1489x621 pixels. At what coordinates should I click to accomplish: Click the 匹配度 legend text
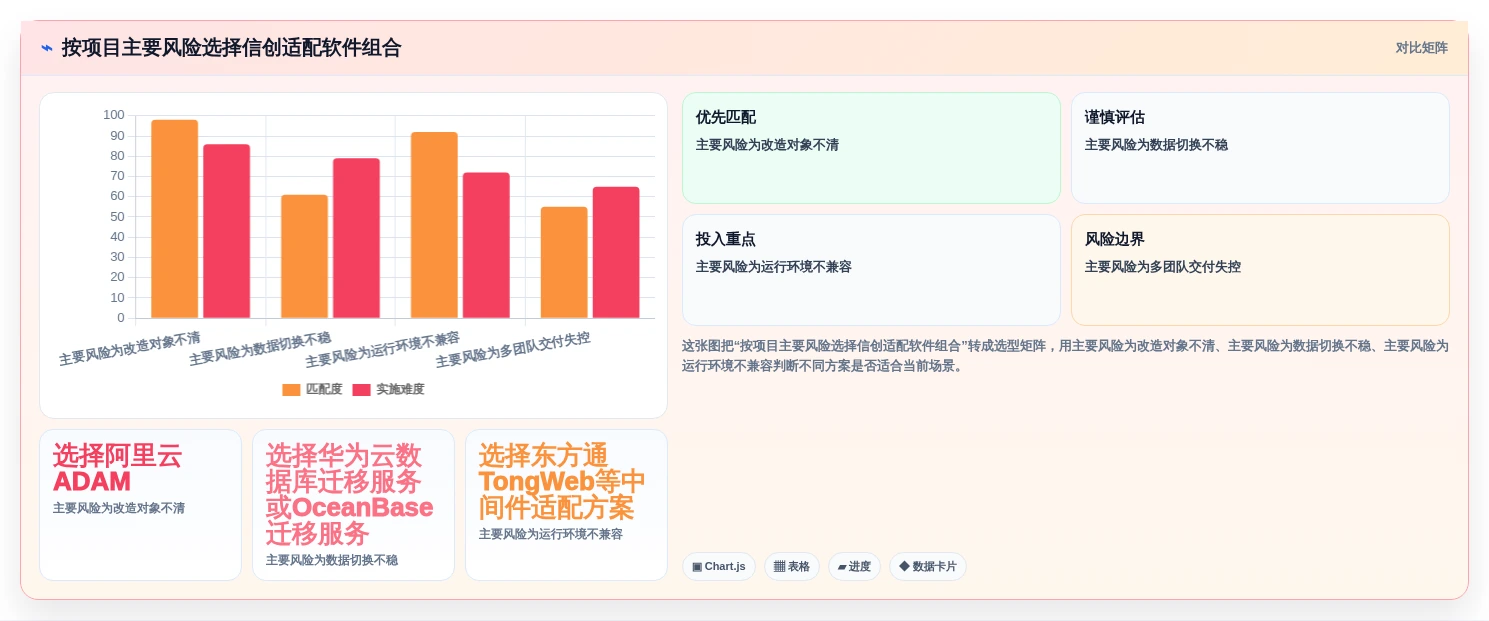pyautogui.click(x=324, y=390)
